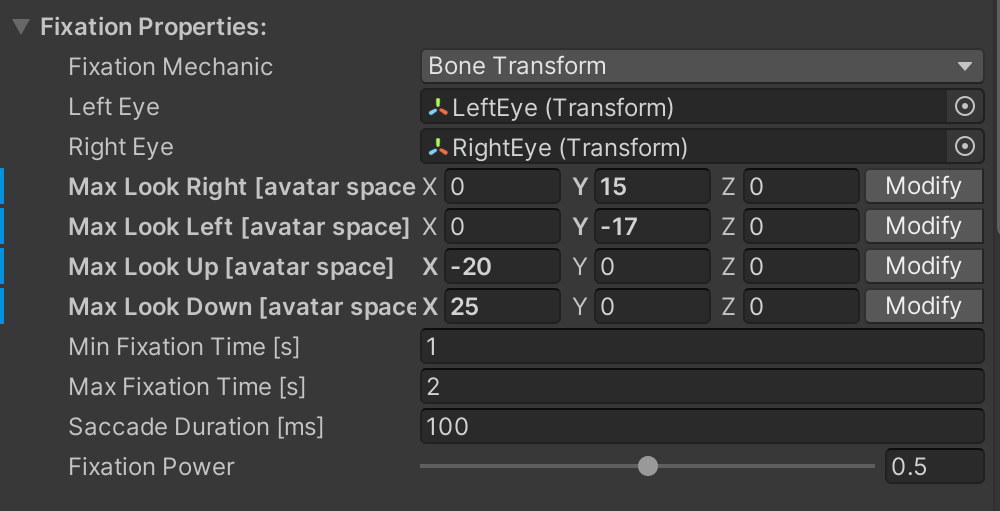
Task: Click the LeftEye transform icon
Action: click(x=438, y=107)
